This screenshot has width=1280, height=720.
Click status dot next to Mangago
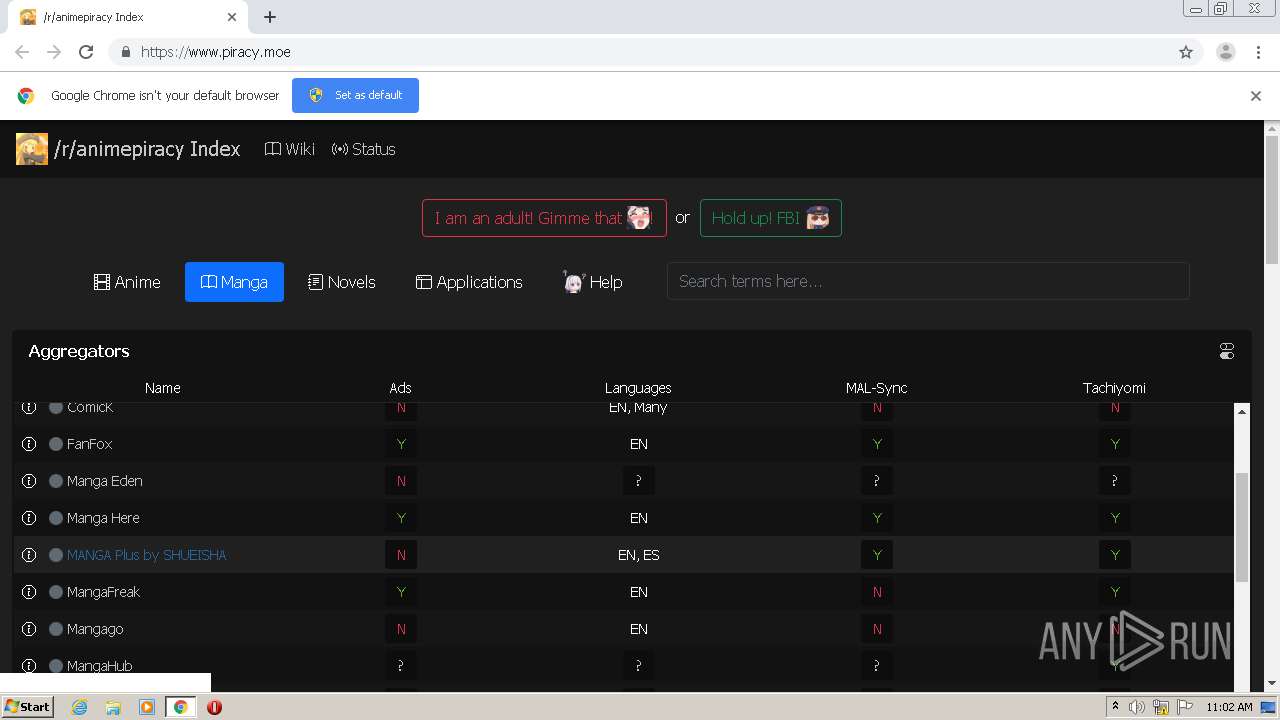[x=56, y=629]
